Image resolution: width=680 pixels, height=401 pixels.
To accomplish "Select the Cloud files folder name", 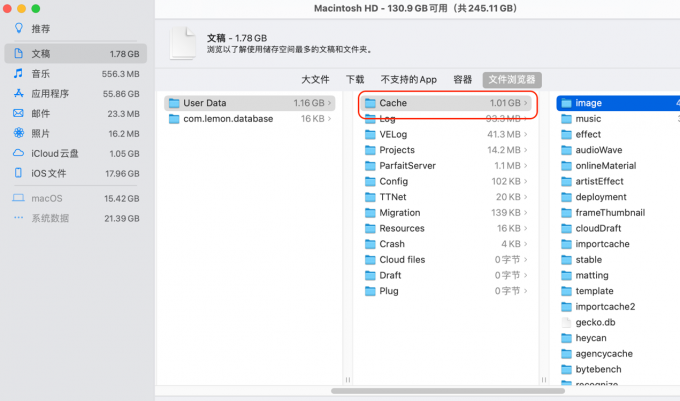I will pyautogui.click(x=402, y=259).
